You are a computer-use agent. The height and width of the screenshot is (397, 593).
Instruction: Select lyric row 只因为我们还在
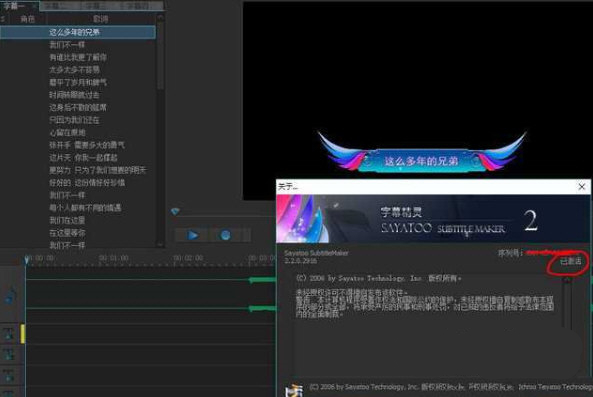point(78,120)
